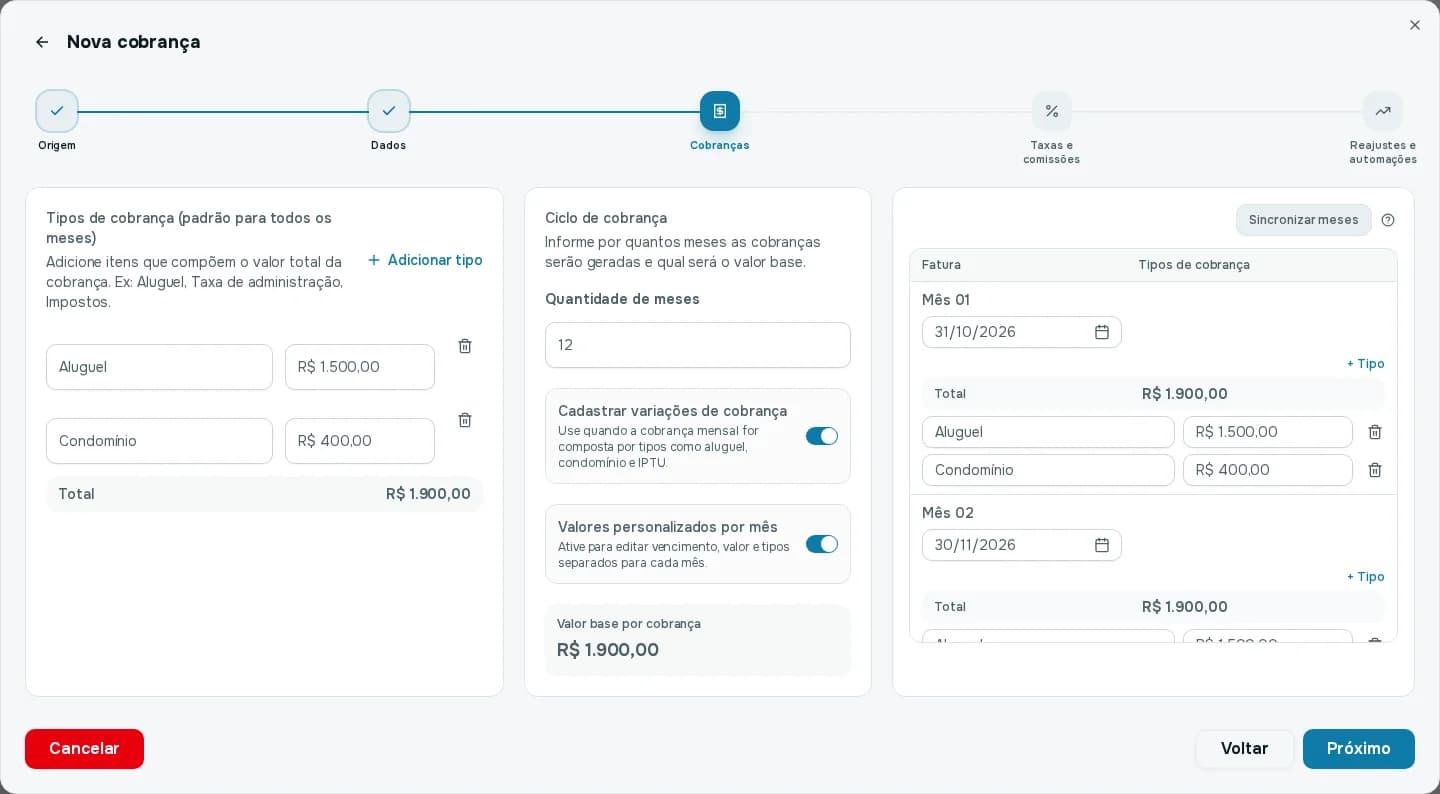This screenshot has height=794, width=1440.
Task: Delete the Condomínio type in the default types panel
Action: [465, 420]
